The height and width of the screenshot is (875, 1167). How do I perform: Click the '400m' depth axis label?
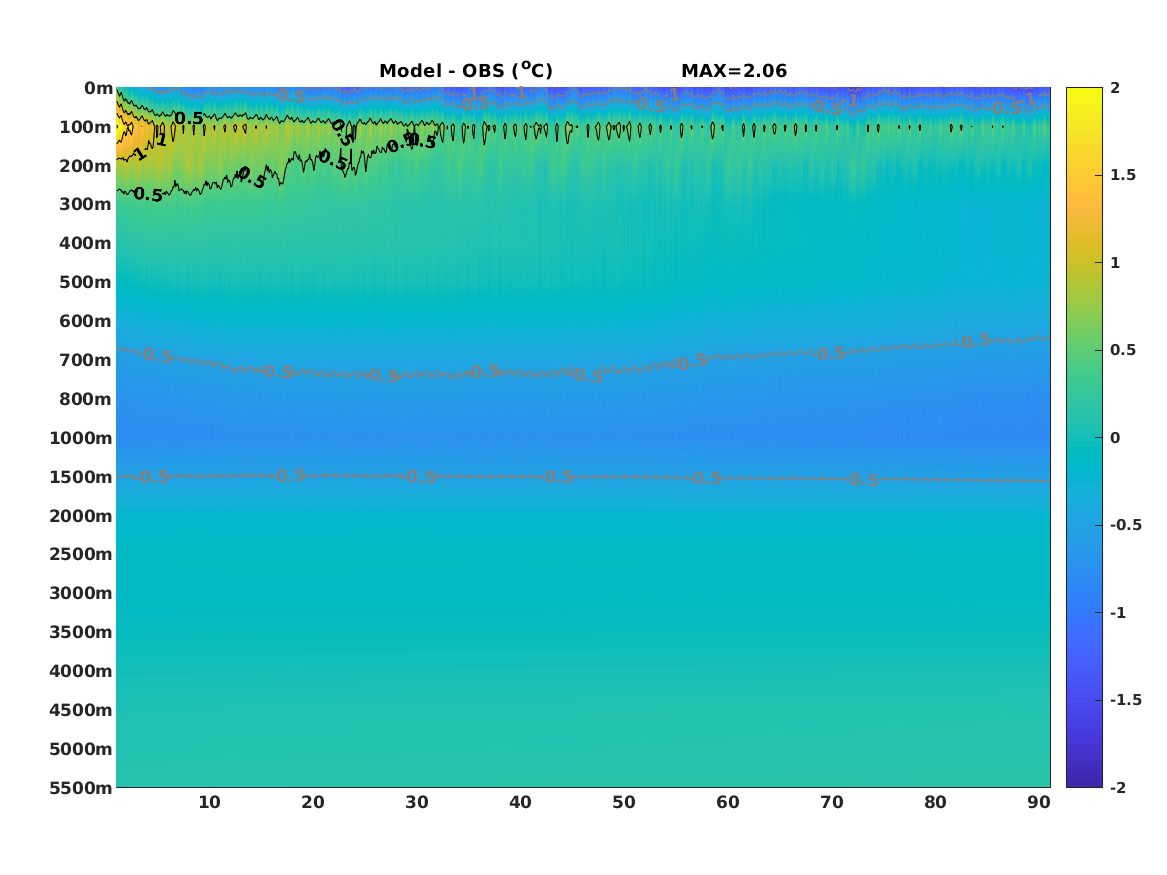pyautogui.click(x=86, y=243)
